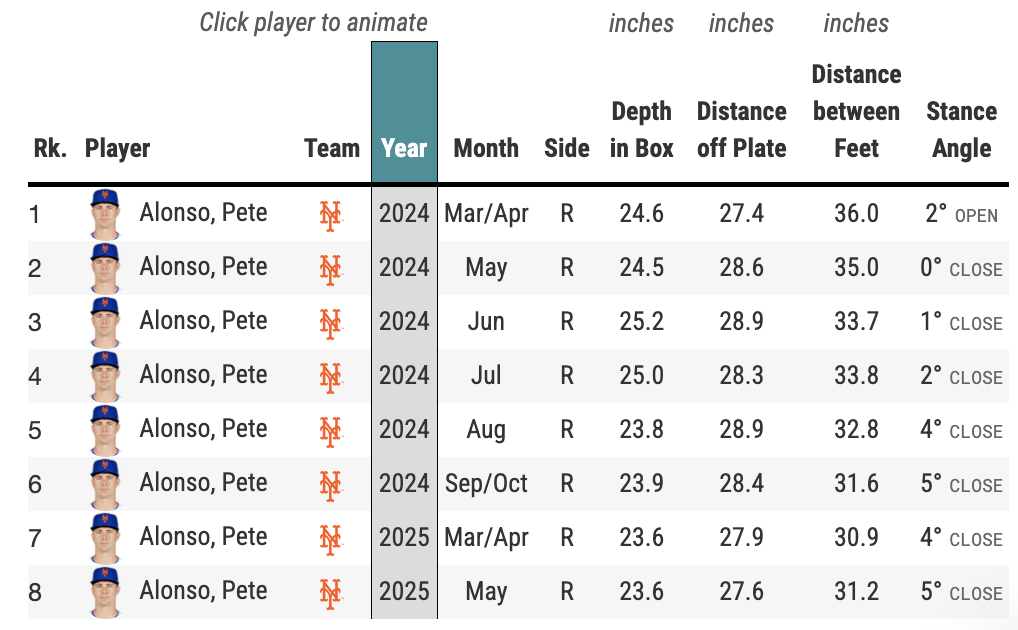Animate the Alonso, Pete name in rank 2 row
Image resolution: width=1018 pixels, height=630 pixels.
[x=203, y=267]
